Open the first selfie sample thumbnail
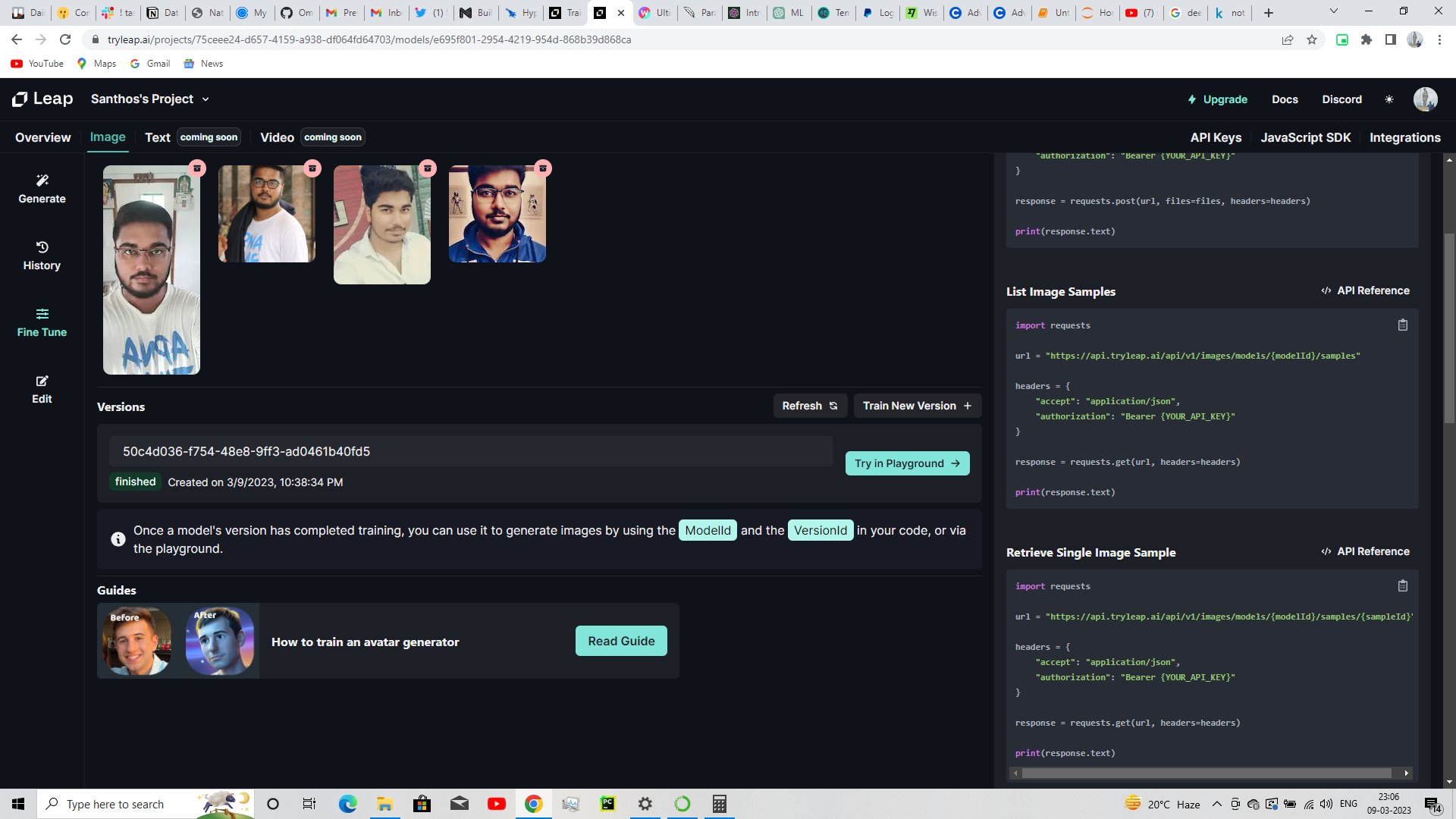This screenshot has width=1456, height=819. (x=152, y=270)
